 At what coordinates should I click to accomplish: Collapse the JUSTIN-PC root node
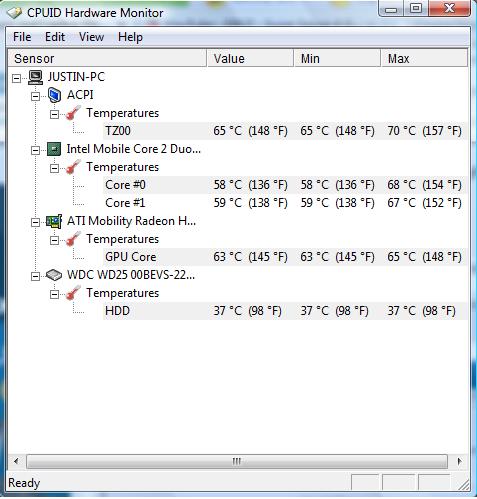click(16, 78)
